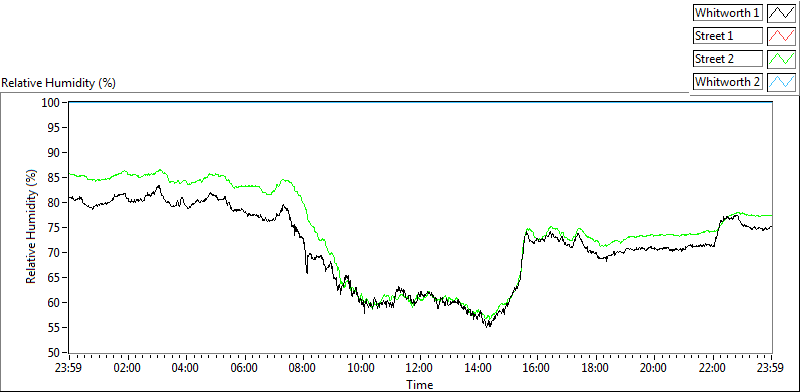The image size is (800, 392).
Task: Click the 55 value on the Y axis
Action: 54,328
